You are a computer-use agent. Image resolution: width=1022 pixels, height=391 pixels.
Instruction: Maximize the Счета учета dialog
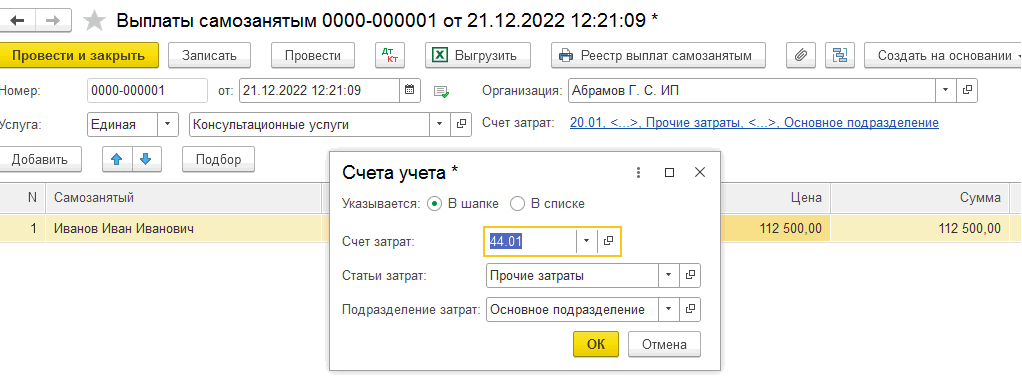669,173
